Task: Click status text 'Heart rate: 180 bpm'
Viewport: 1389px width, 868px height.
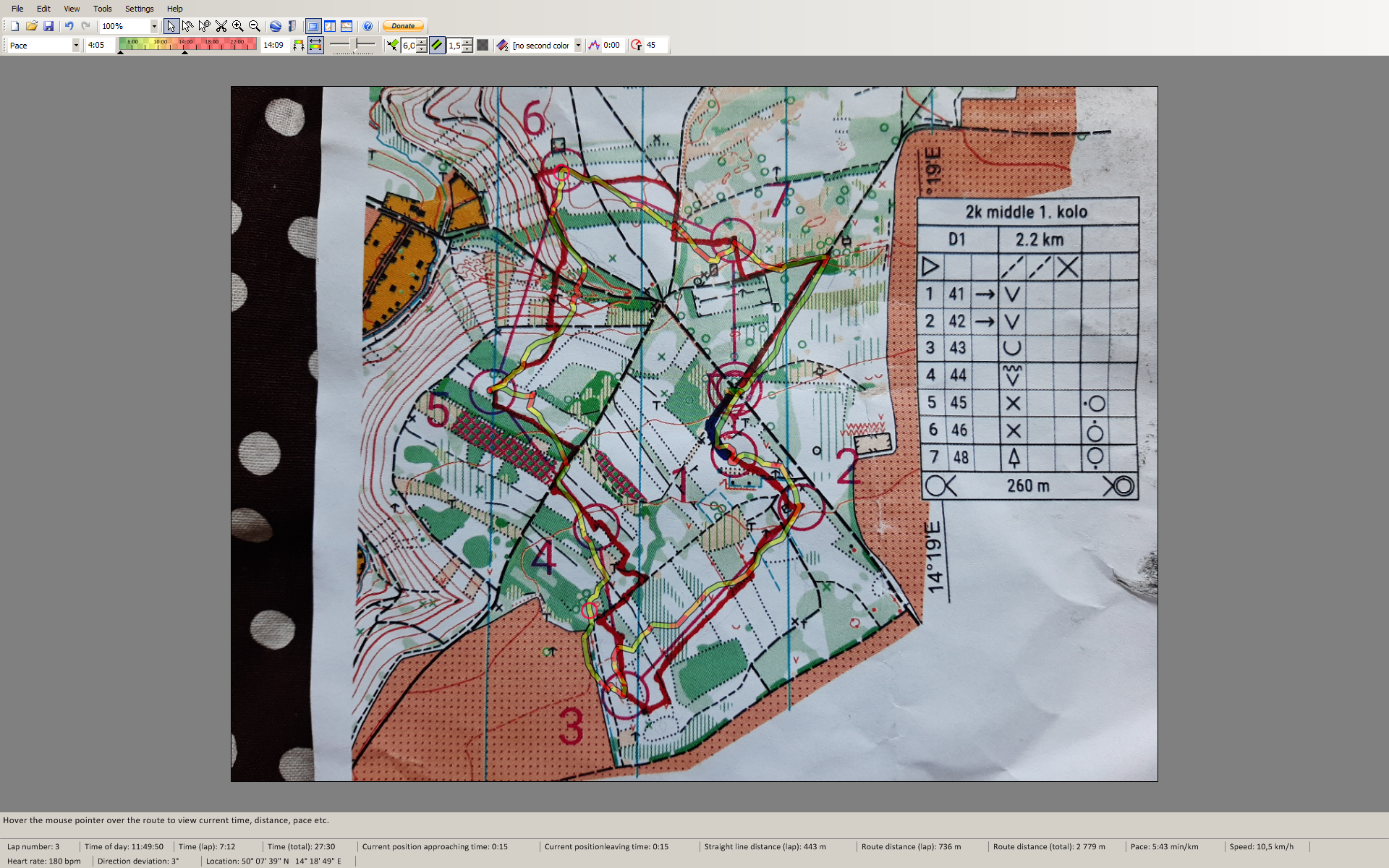Action: pos(44,861)
